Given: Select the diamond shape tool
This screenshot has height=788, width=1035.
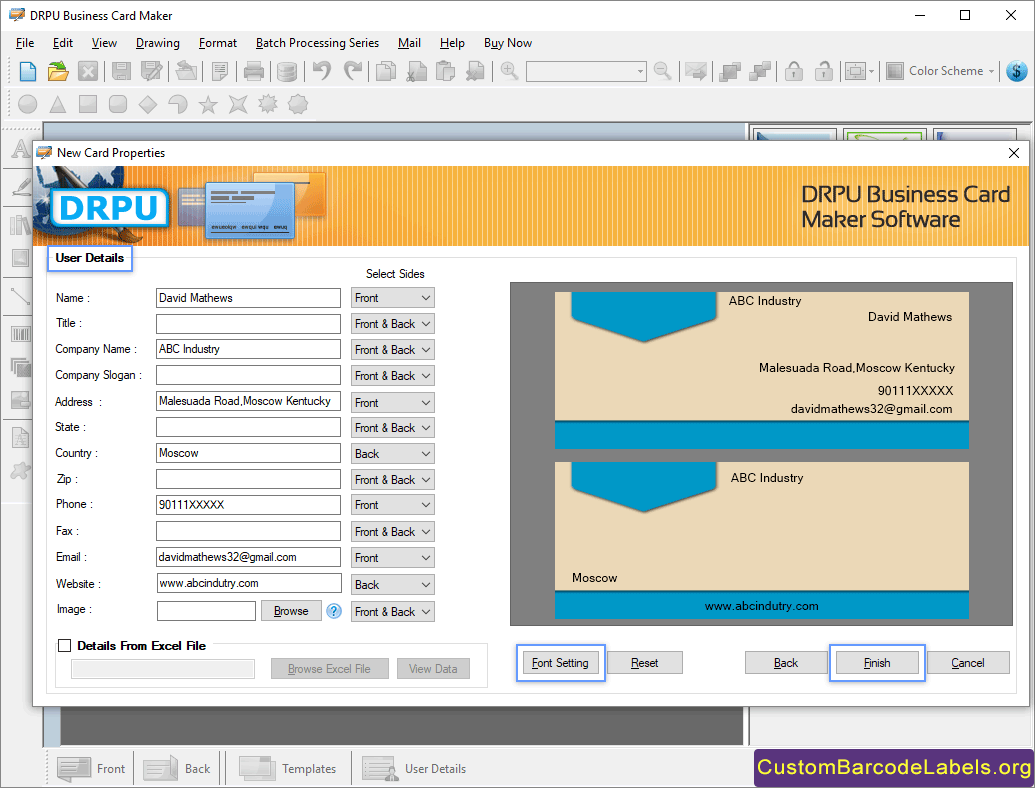Looking at the screenshot, I should coord(148,104).
